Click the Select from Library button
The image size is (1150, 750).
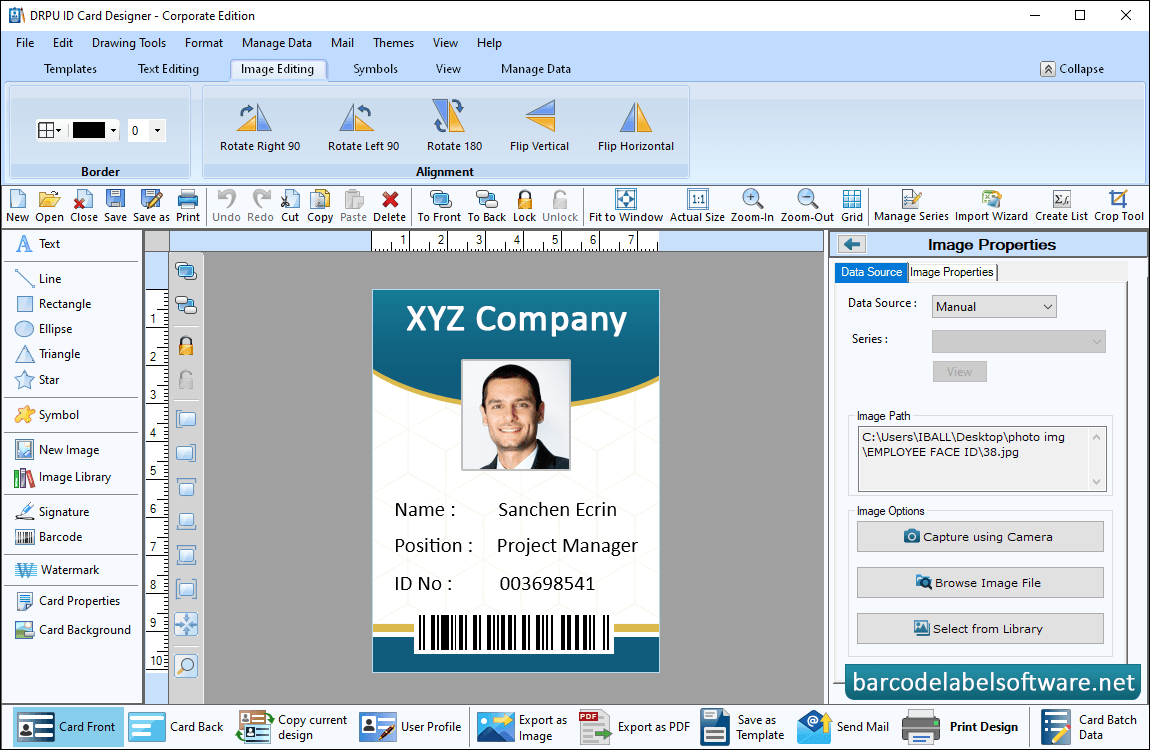click(980, 629)
